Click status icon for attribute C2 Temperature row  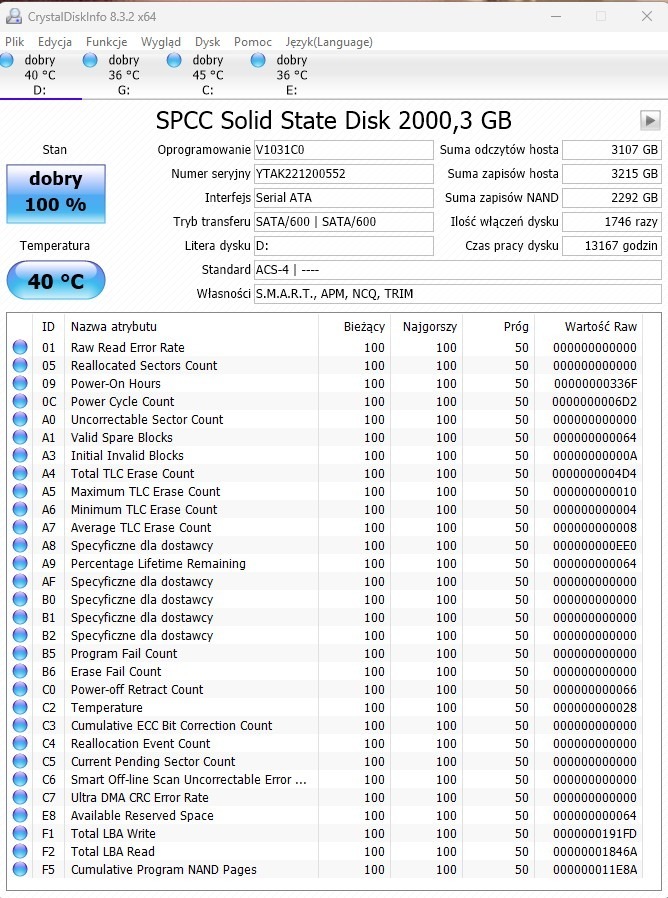click(x=20, y=707)
